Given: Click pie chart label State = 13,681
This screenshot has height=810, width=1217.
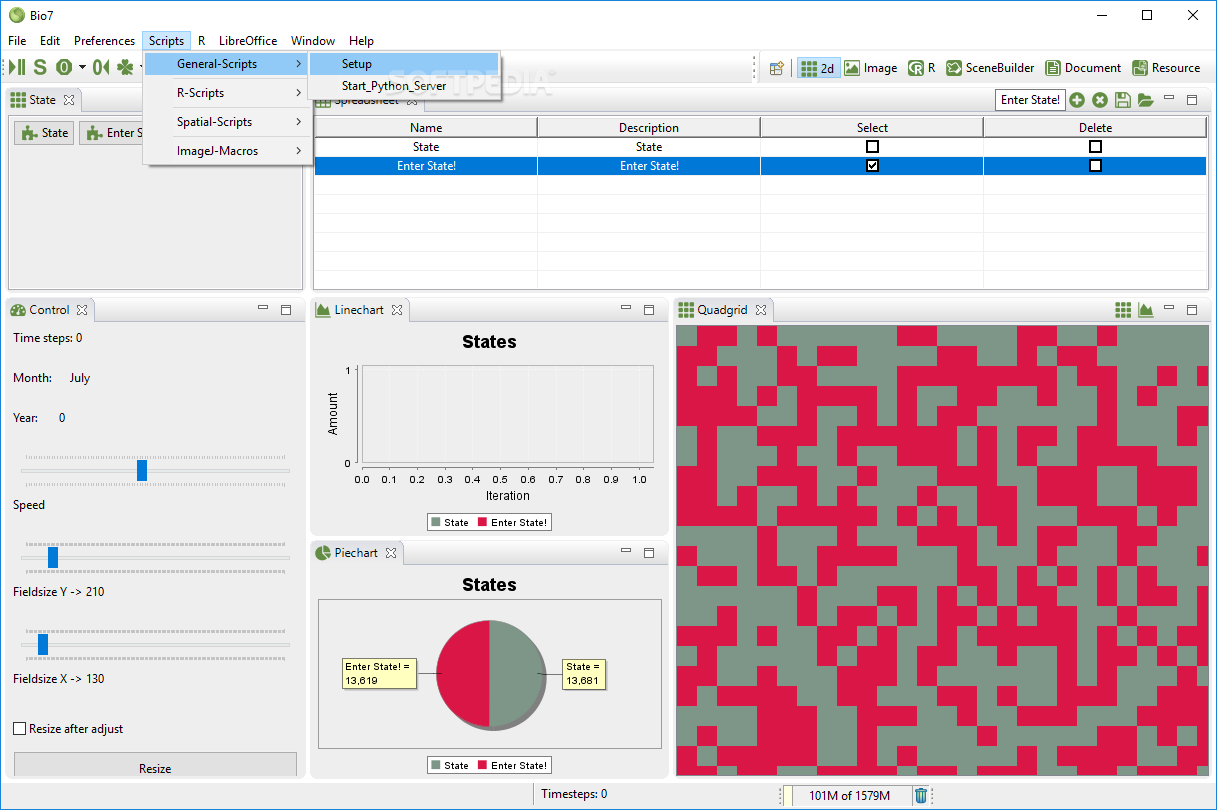Looking at the screenshot, I should tap(583, 674).
